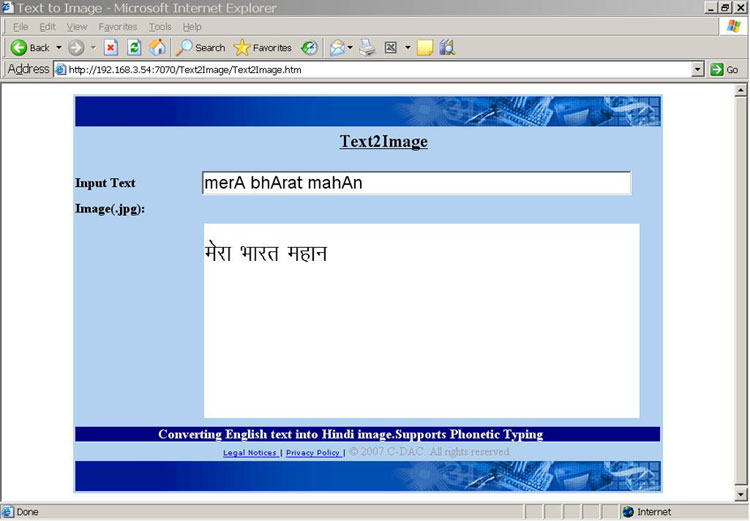Go to the Home page icon
The height and width of the screenshot is (521, 750).
tap(157, 48)
